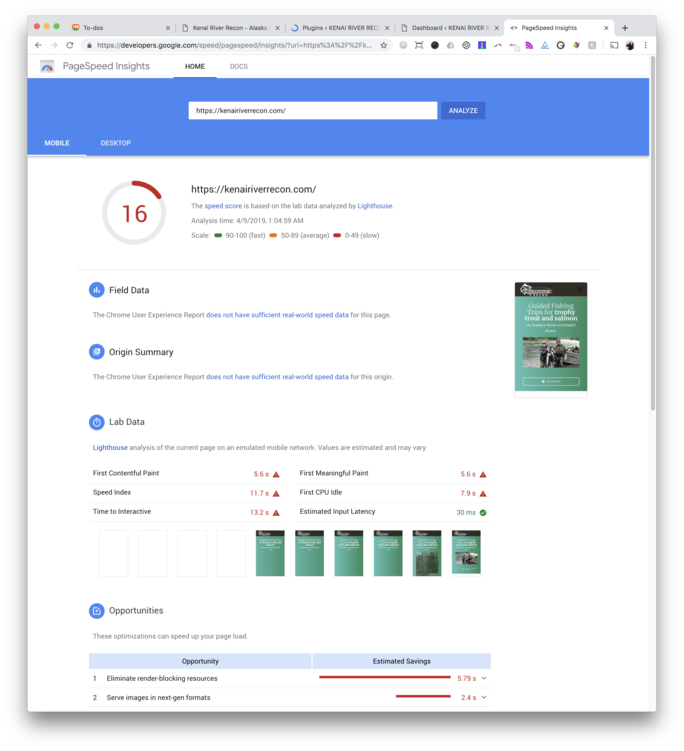Click the site lock icon in address bar
Screen dimensions: 684x751
tap(89, 45)
